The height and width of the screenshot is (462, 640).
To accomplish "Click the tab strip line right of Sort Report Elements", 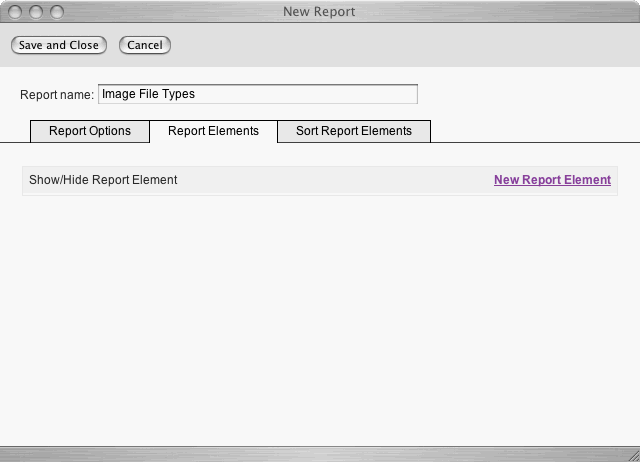I will click(530, 141).
